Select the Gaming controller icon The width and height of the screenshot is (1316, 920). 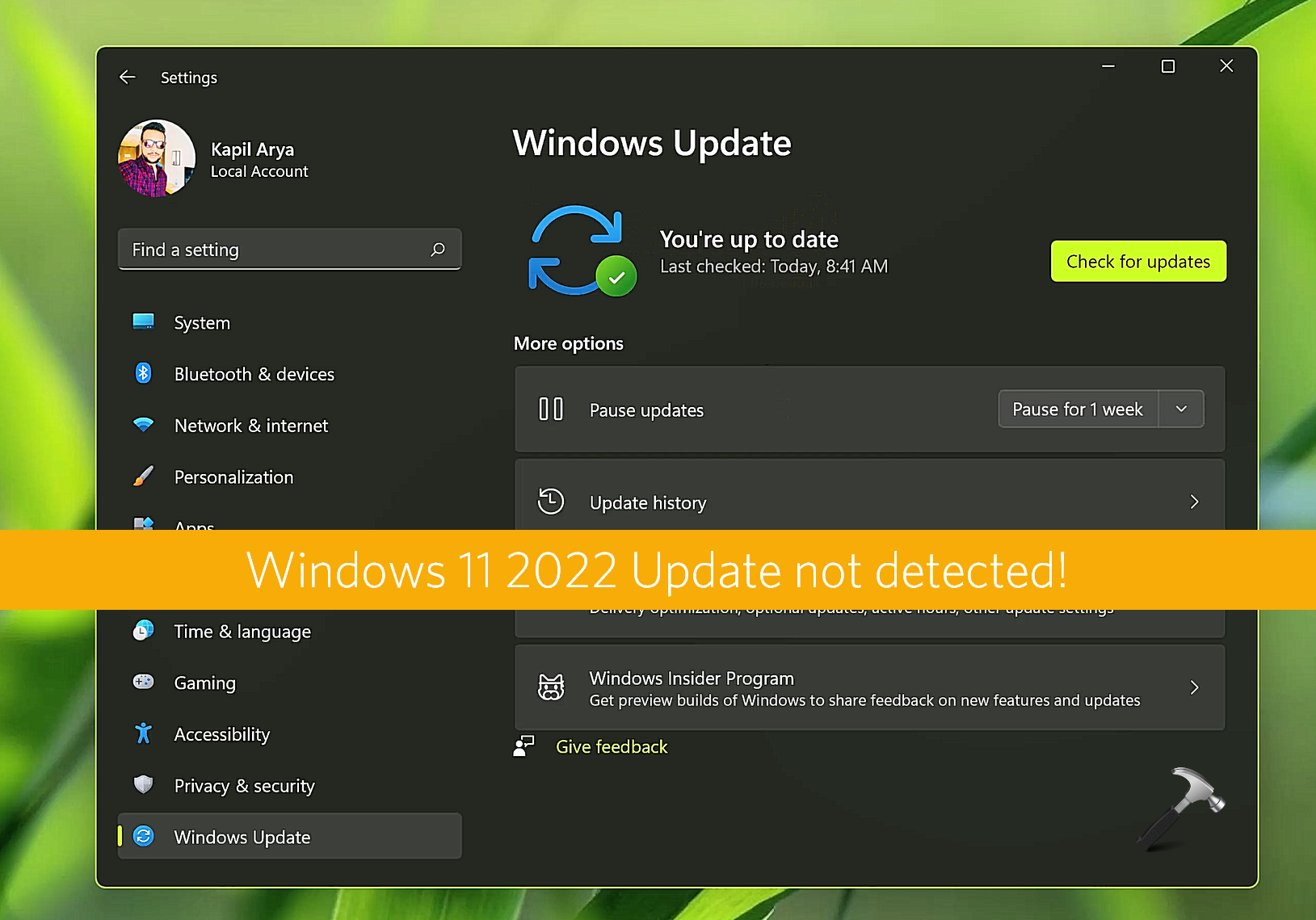coord(144,682)
